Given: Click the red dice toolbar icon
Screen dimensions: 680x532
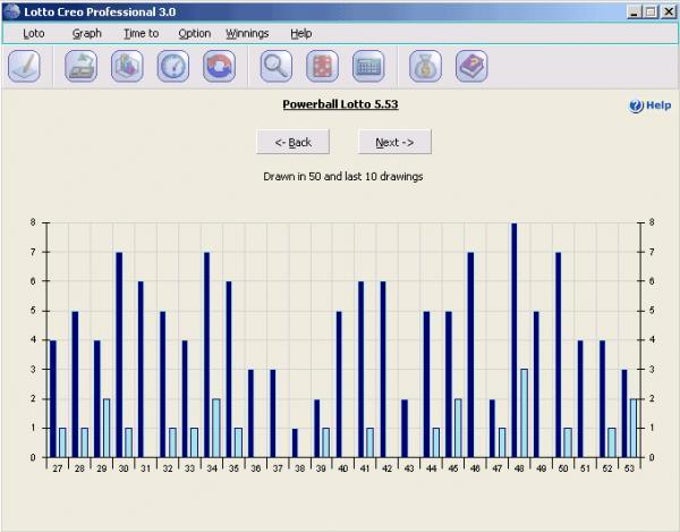Looking at the screenshot, I should tap(322, 66).
